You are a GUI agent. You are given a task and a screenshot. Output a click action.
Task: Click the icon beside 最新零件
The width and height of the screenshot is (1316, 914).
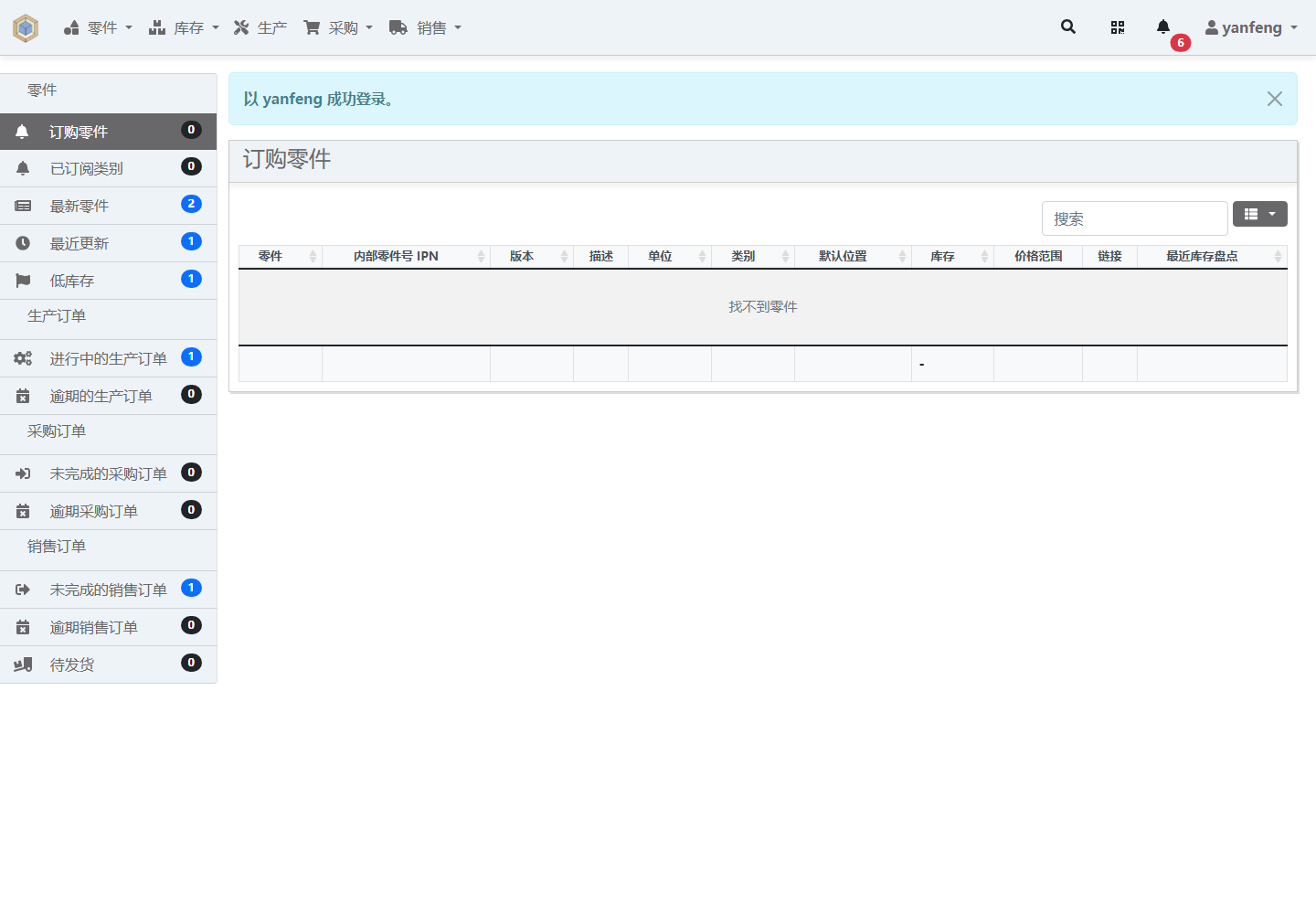pos(23,206)
